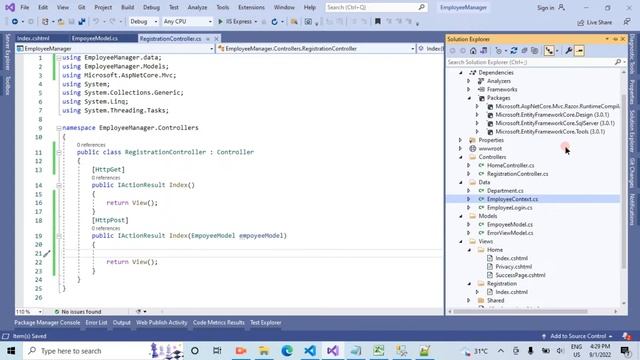Open the Output tab
This screenshot has width=640, height=360.
(122, 322)
